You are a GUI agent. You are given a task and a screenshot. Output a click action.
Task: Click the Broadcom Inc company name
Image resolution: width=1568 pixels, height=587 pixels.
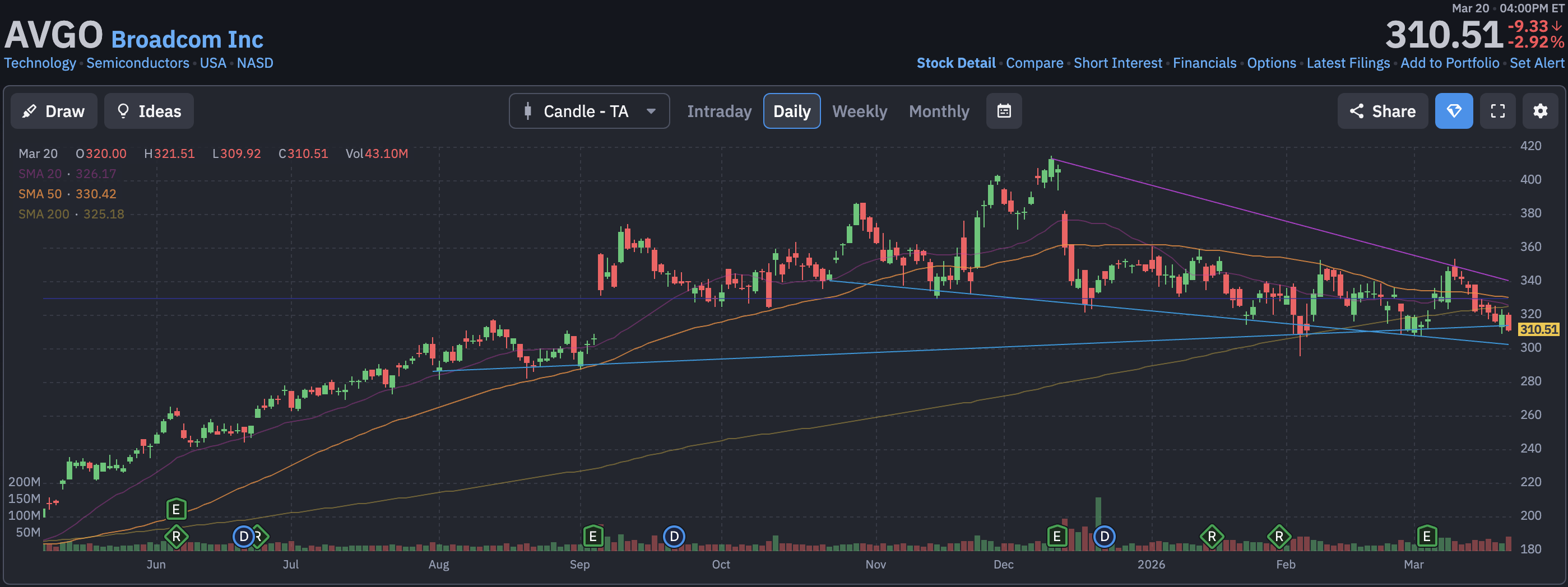pos(187,39)
